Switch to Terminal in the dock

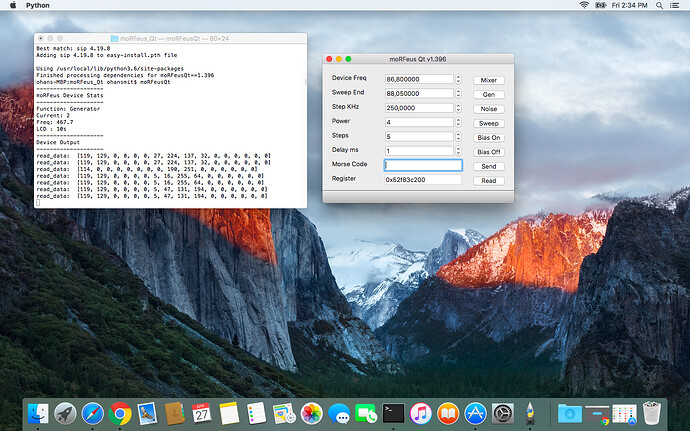393,413
